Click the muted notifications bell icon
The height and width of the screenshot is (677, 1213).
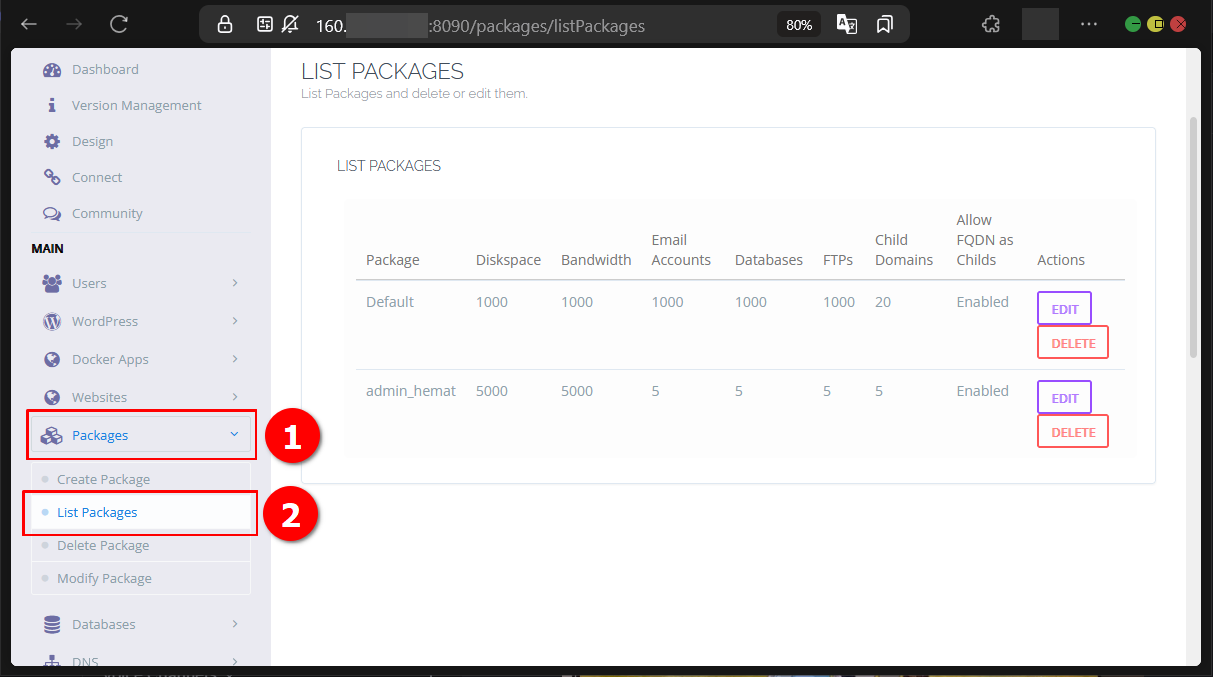point(290,25)
